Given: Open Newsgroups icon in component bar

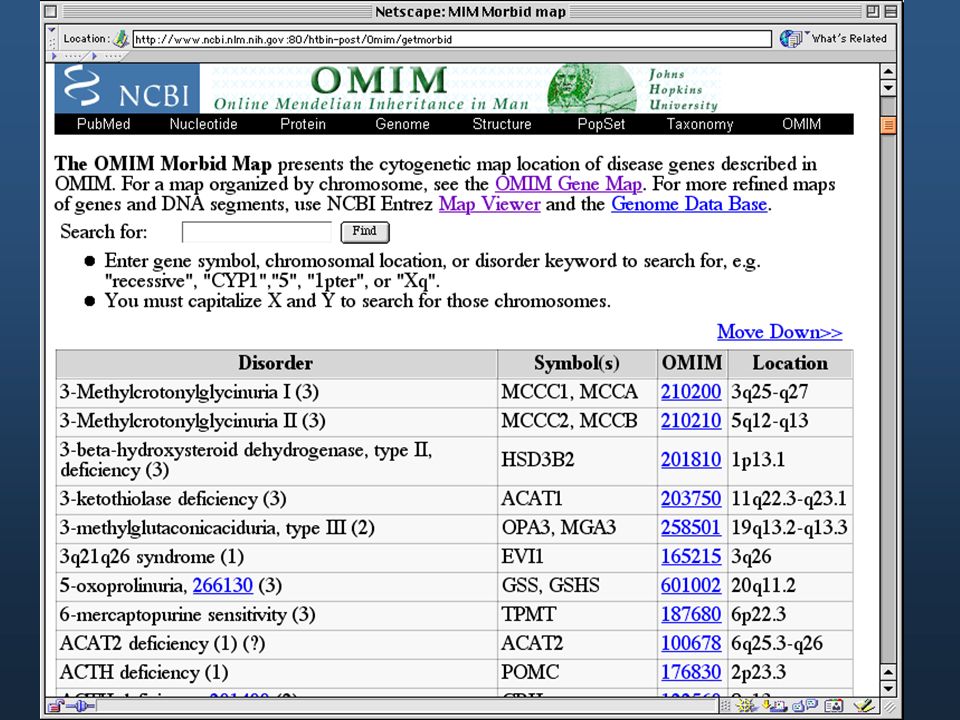Looking at the screenshot, I should coord(804,706).
